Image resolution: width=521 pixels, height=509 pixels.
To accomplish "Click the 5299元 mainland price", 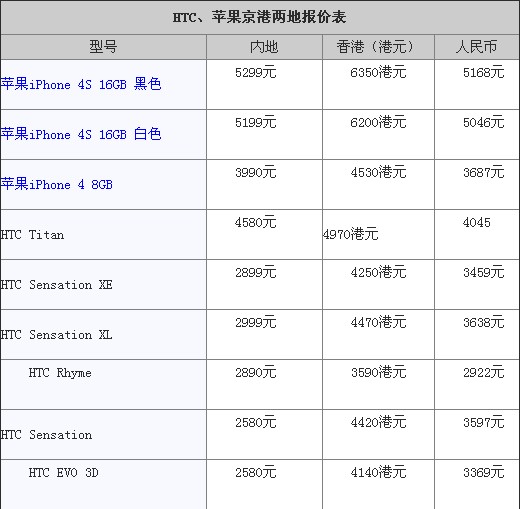I will 256,72.
